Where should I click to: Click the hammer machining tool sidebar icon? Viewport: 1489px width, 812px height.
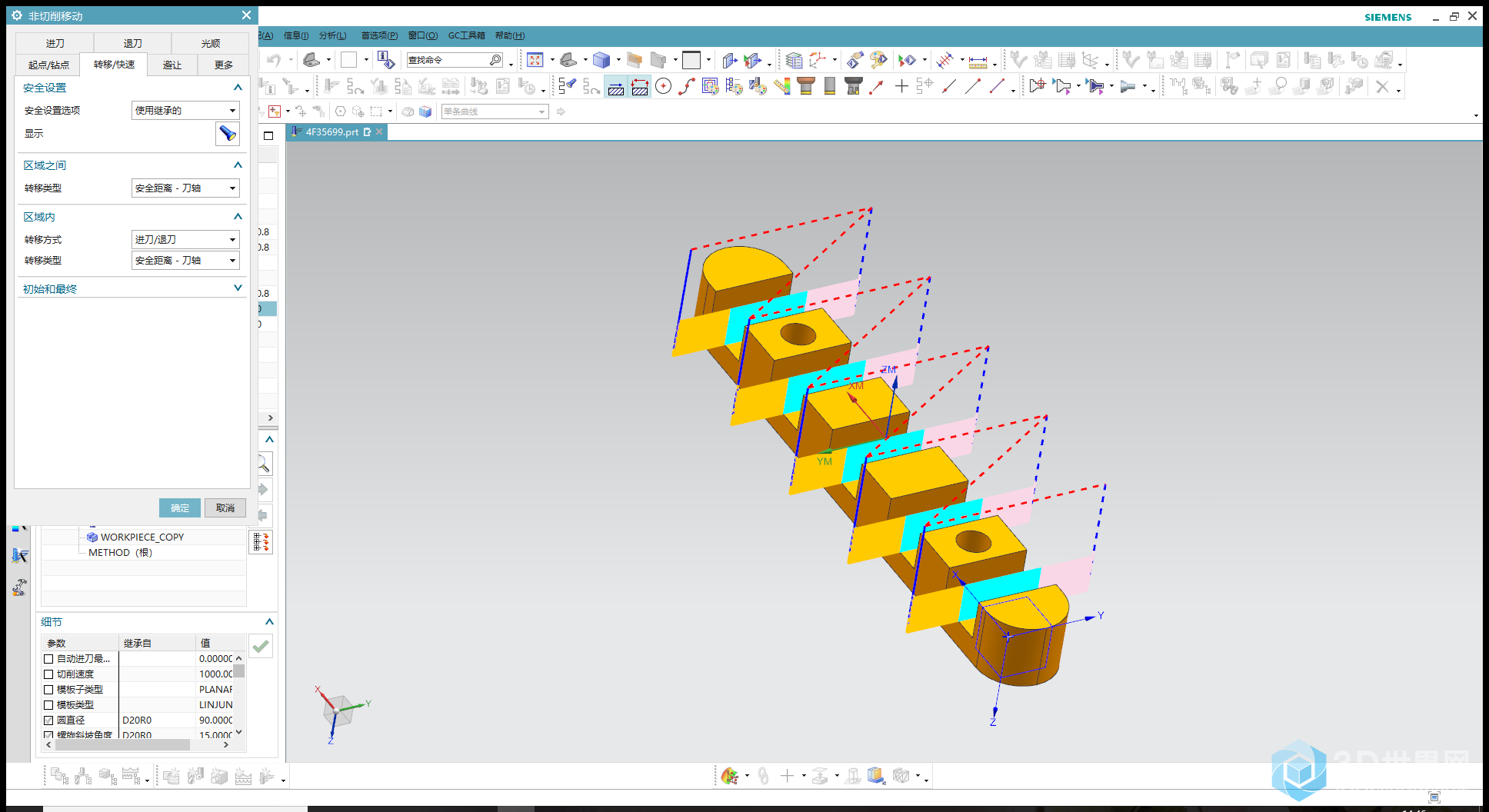coord(19,588)
